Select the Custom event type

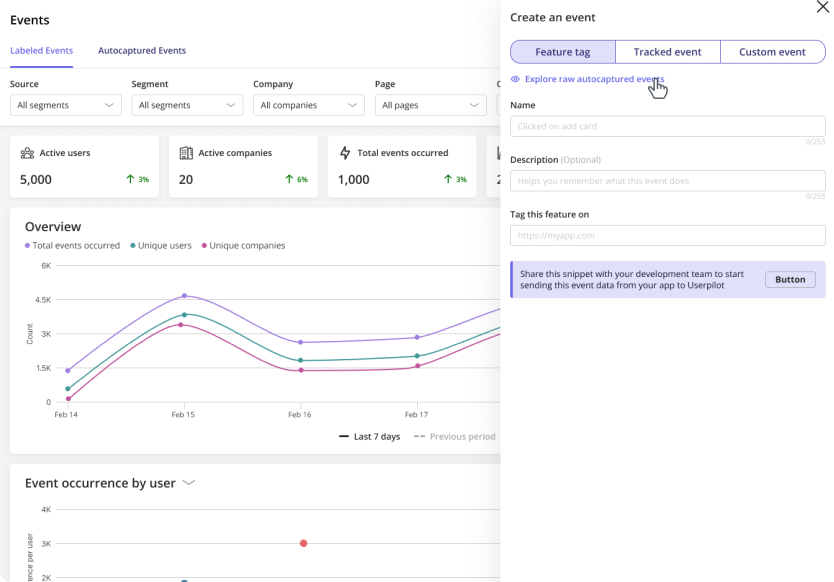(x=772, y=52)
